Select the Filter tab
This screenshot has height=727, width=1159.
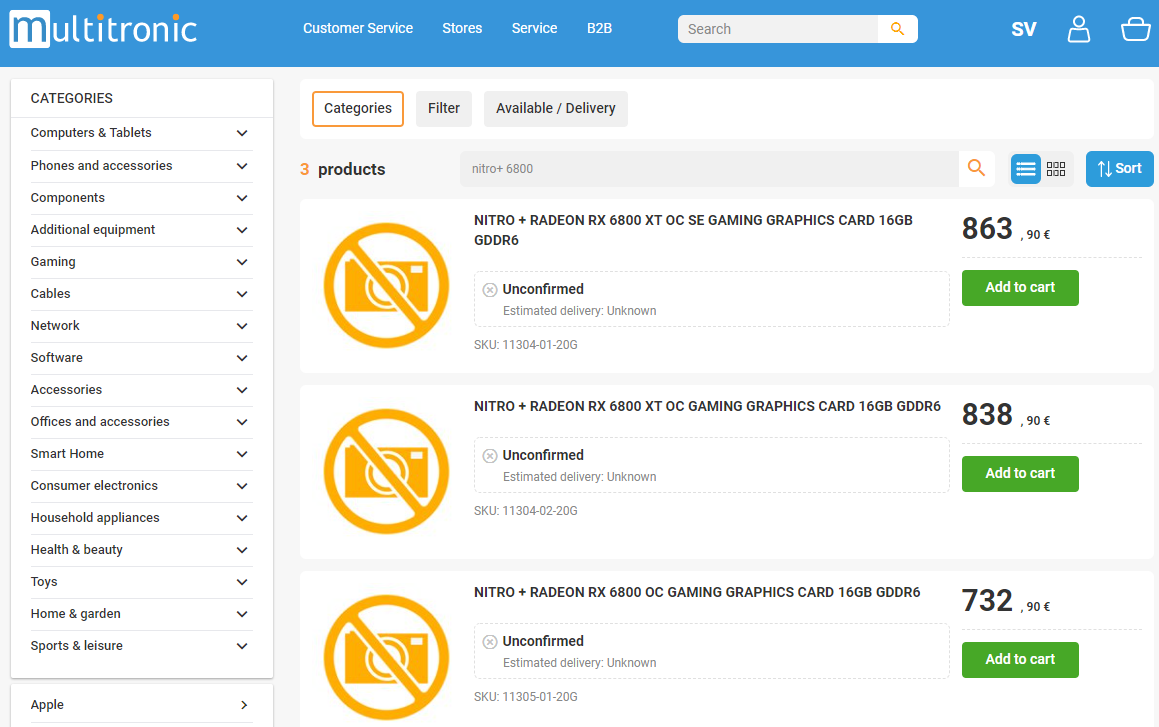click(443, 109)
